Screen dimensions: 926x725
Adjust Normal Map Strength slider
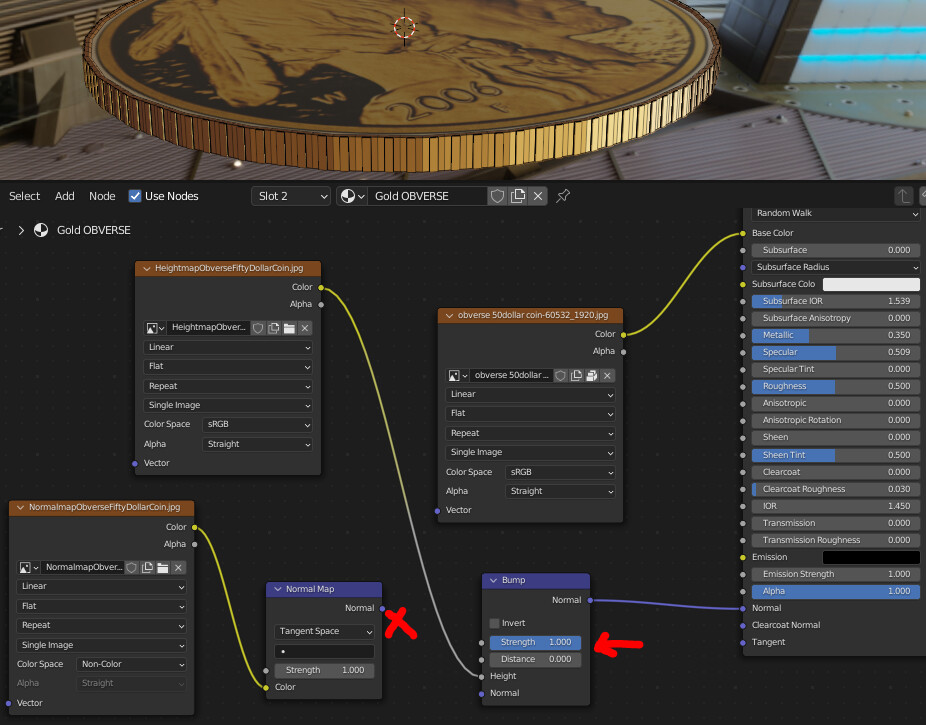324,671
